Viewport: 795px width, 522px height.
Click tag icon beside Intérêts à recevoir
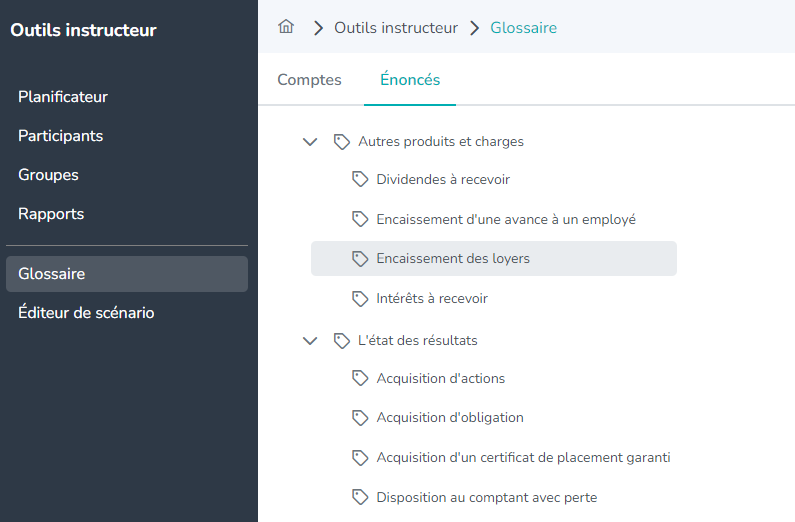pyautogui.click(x=360, y=299)
